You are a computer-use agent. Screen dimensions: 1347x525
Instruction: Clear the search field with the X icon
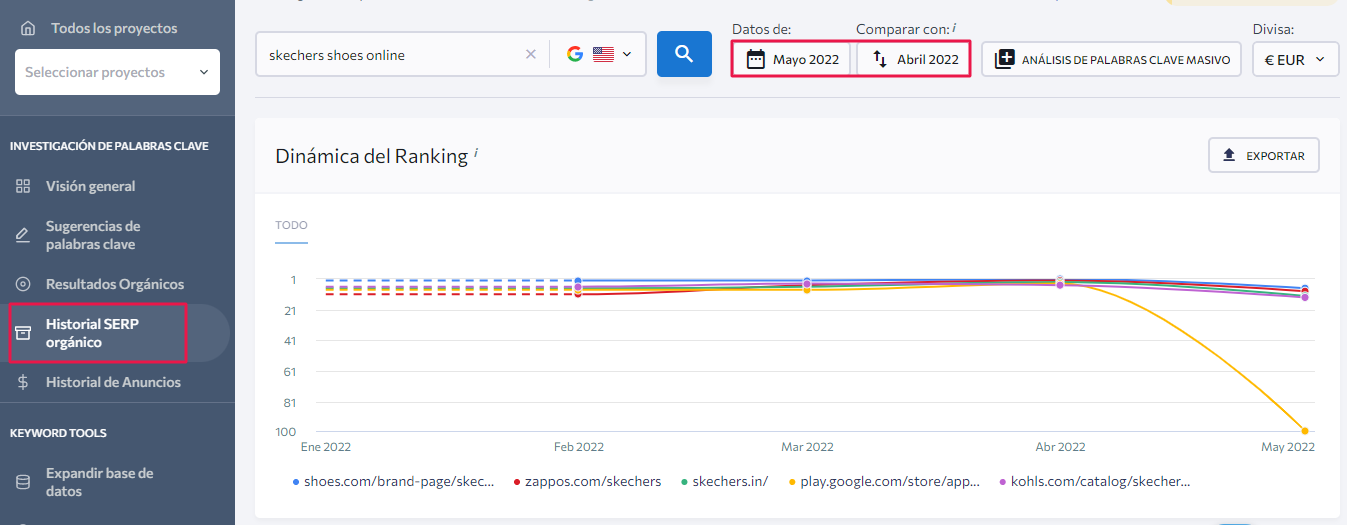(531, 55)
